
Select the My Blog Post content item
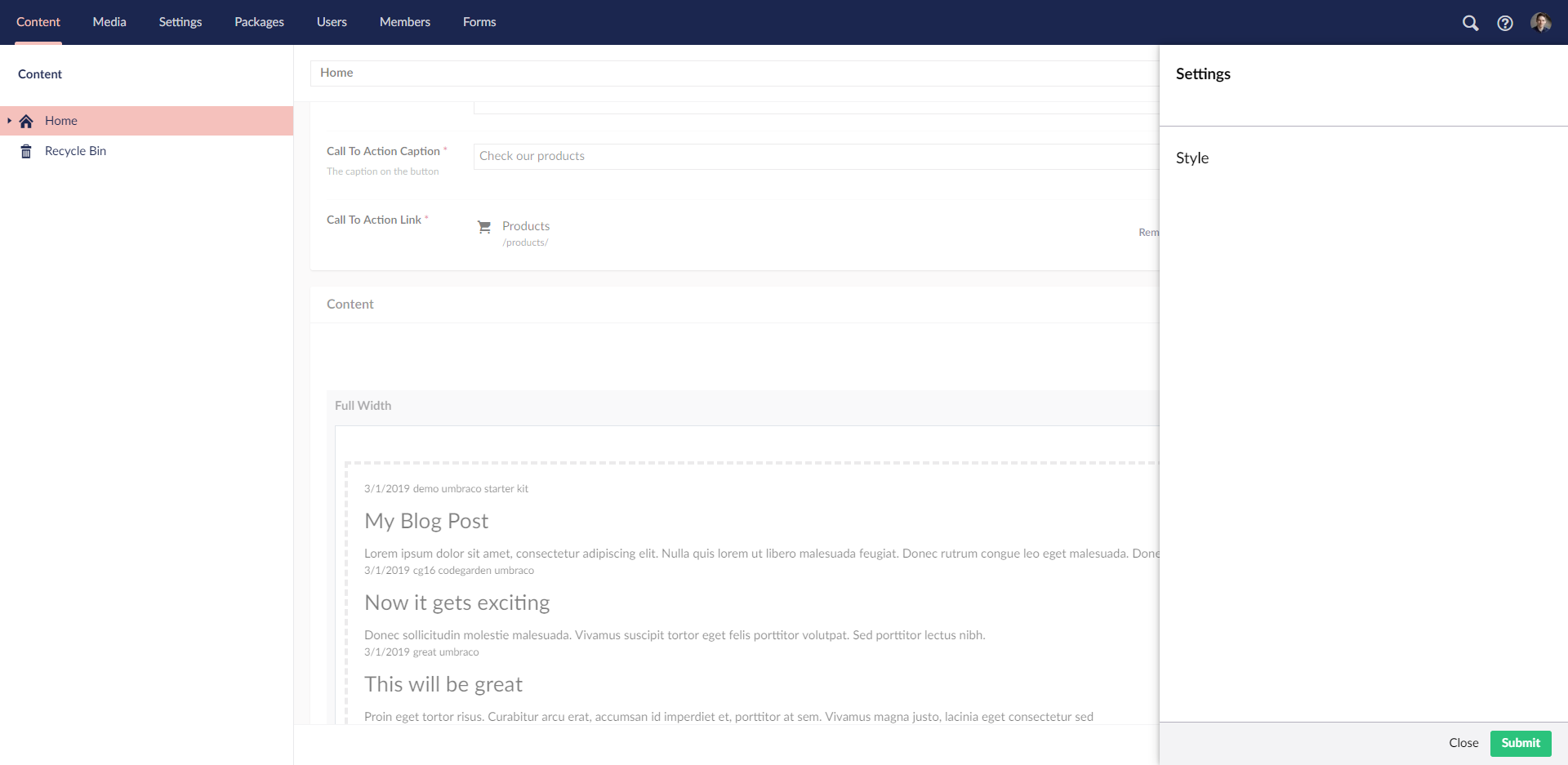426,521
